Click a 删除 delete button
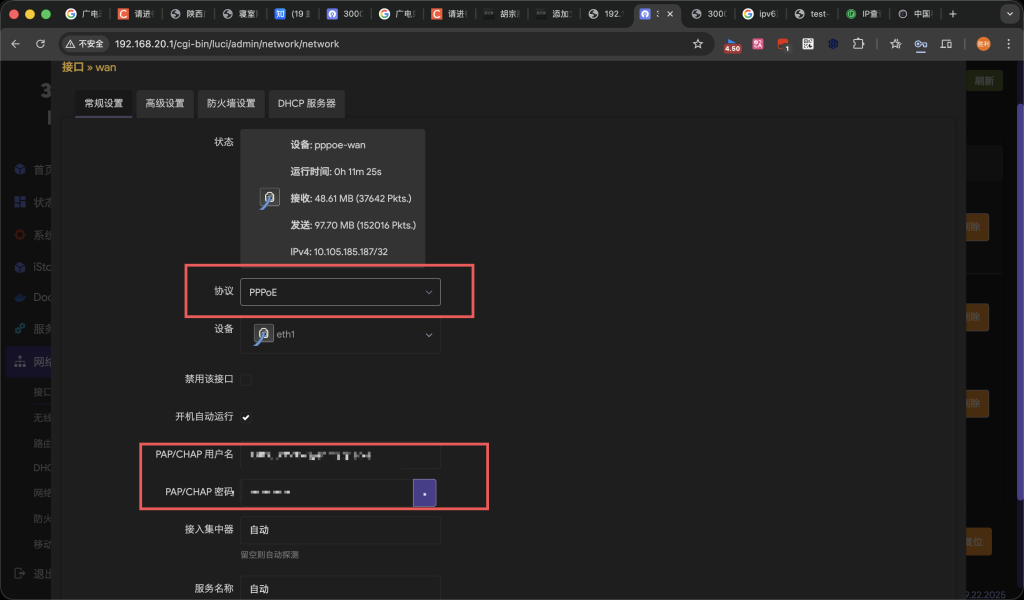Screen dimensions: 1024x600 coord(975,227)
